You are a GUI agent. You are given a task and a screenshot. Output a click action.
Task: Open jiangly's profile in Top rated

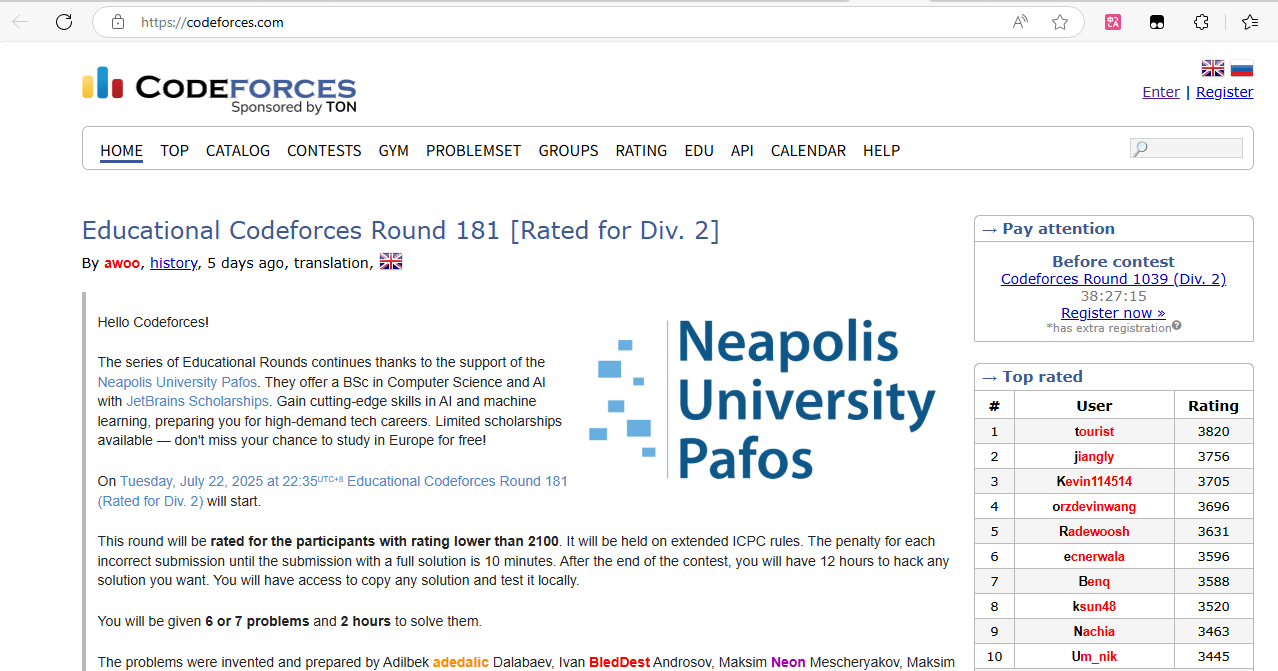[x=1094, y=456]
